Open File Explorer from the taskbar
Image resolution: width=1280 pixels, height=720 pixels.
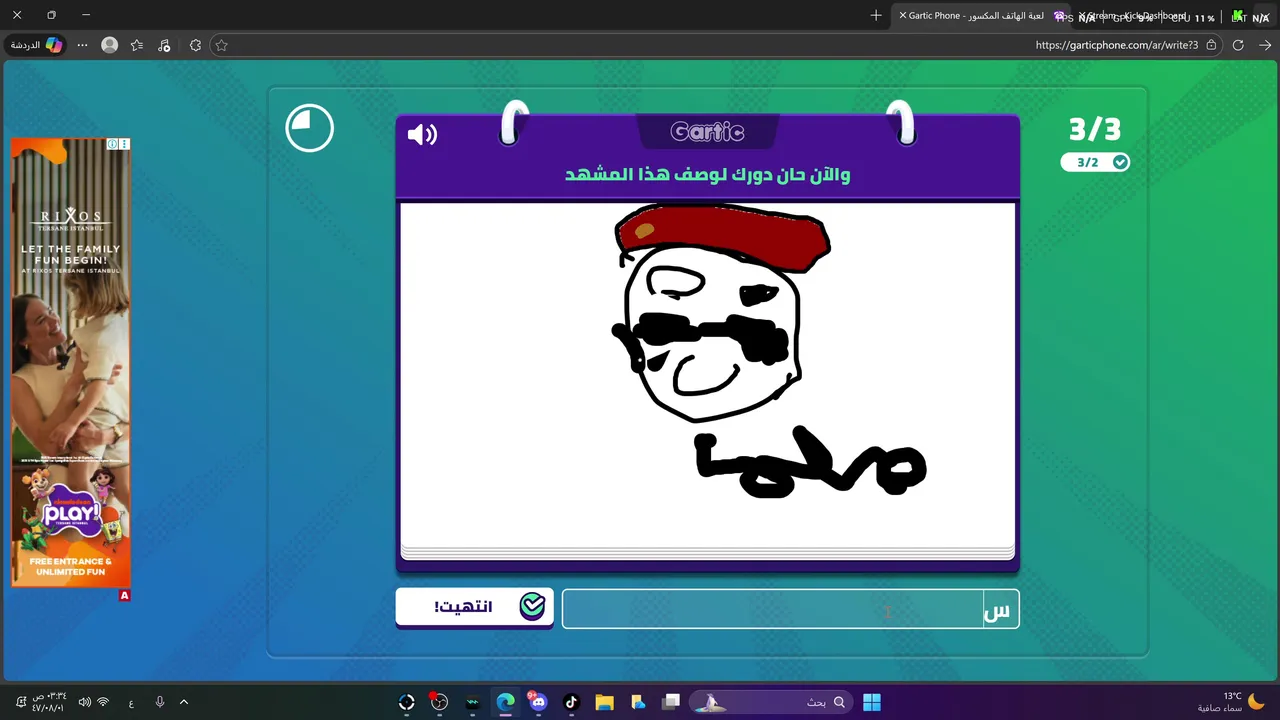point(604,702)
